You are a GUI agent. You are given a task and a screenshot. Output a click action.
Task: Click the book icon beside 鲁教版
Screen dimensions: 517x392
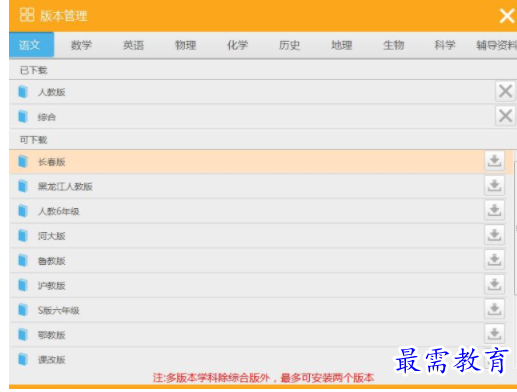(23, 261)
